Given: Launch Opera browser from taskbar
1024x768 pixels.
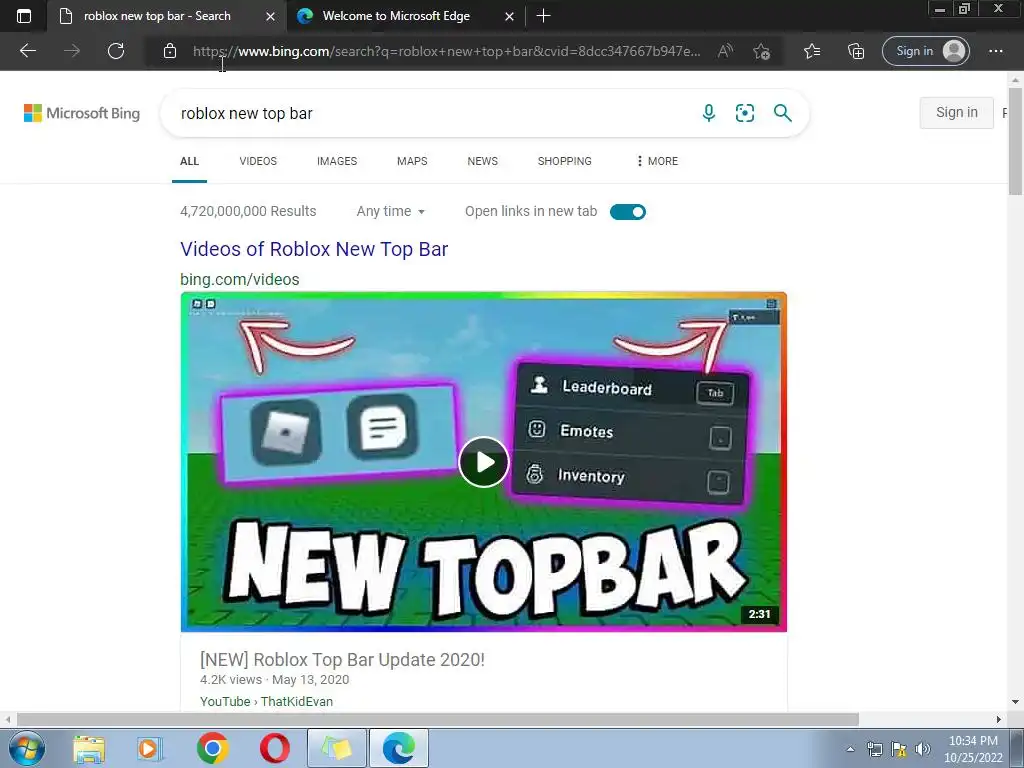Looking at the screenshot, I should tap(274, 748).
